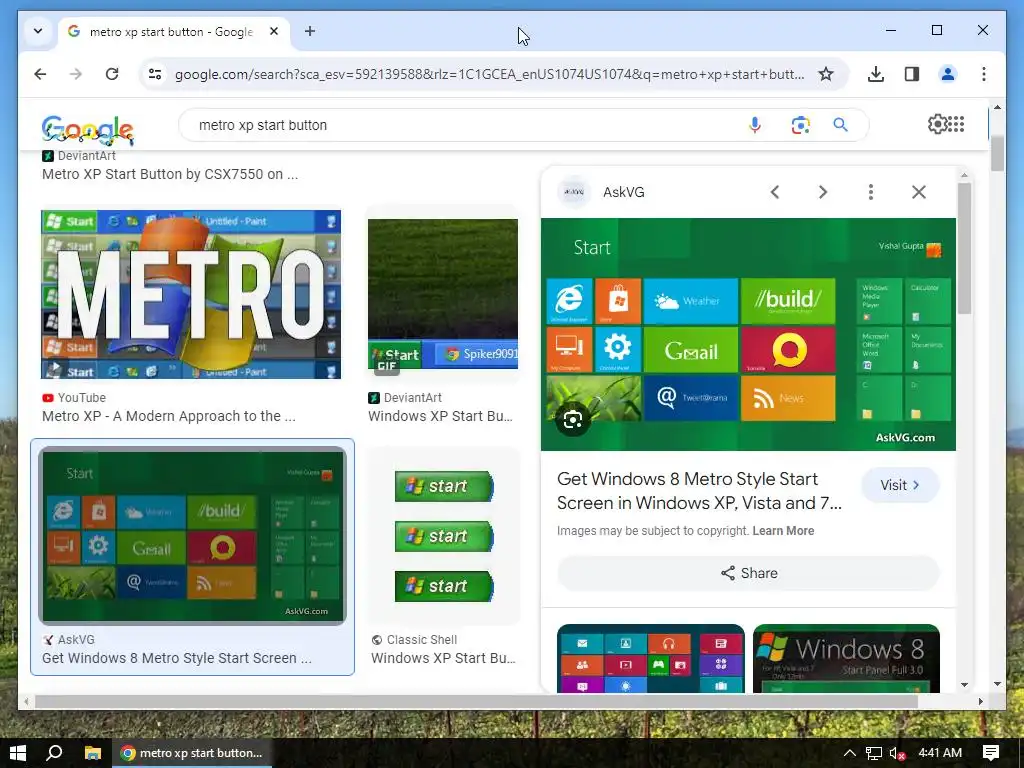The width and height of the screenshot is (1024, 768).
Task: Open network status tray icon
Action: (x=874, y=753)
